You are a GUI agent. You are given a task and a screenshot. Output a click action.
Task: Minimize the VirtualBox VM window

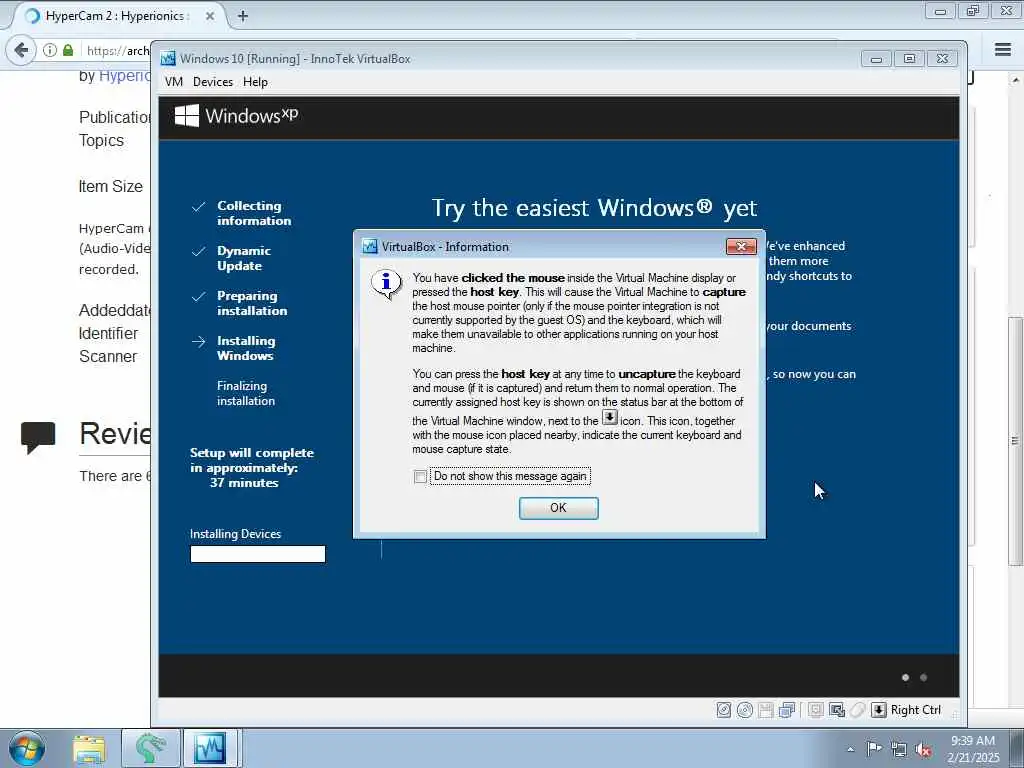(x=876, y=59)
